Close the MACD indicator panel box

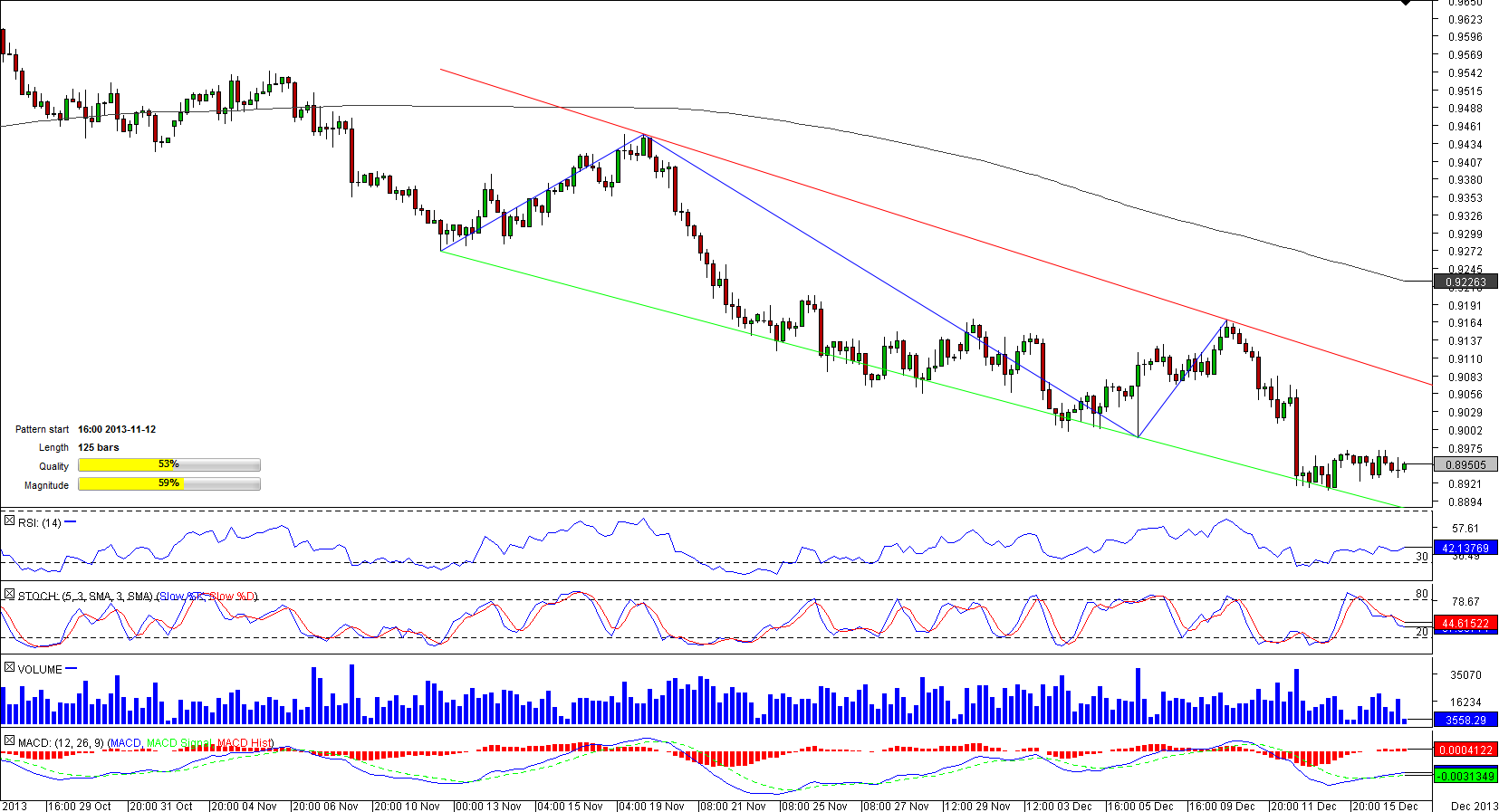[9, 741]
